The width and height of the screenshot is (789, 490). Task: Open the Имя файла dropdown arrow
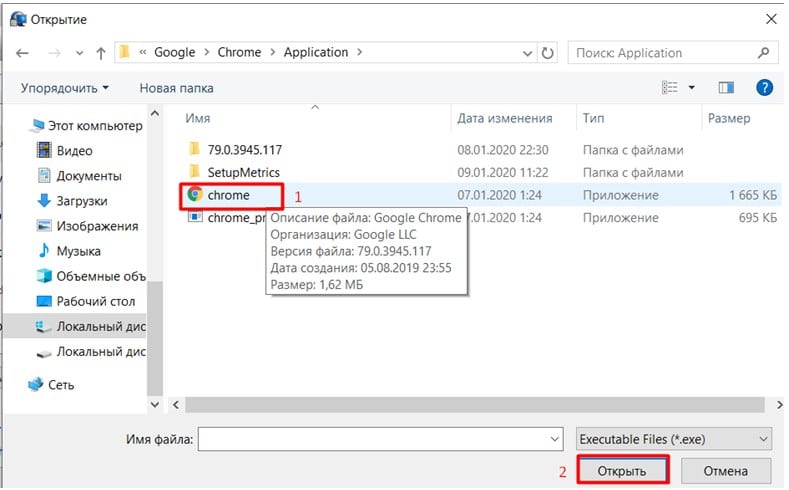point(555,439)
